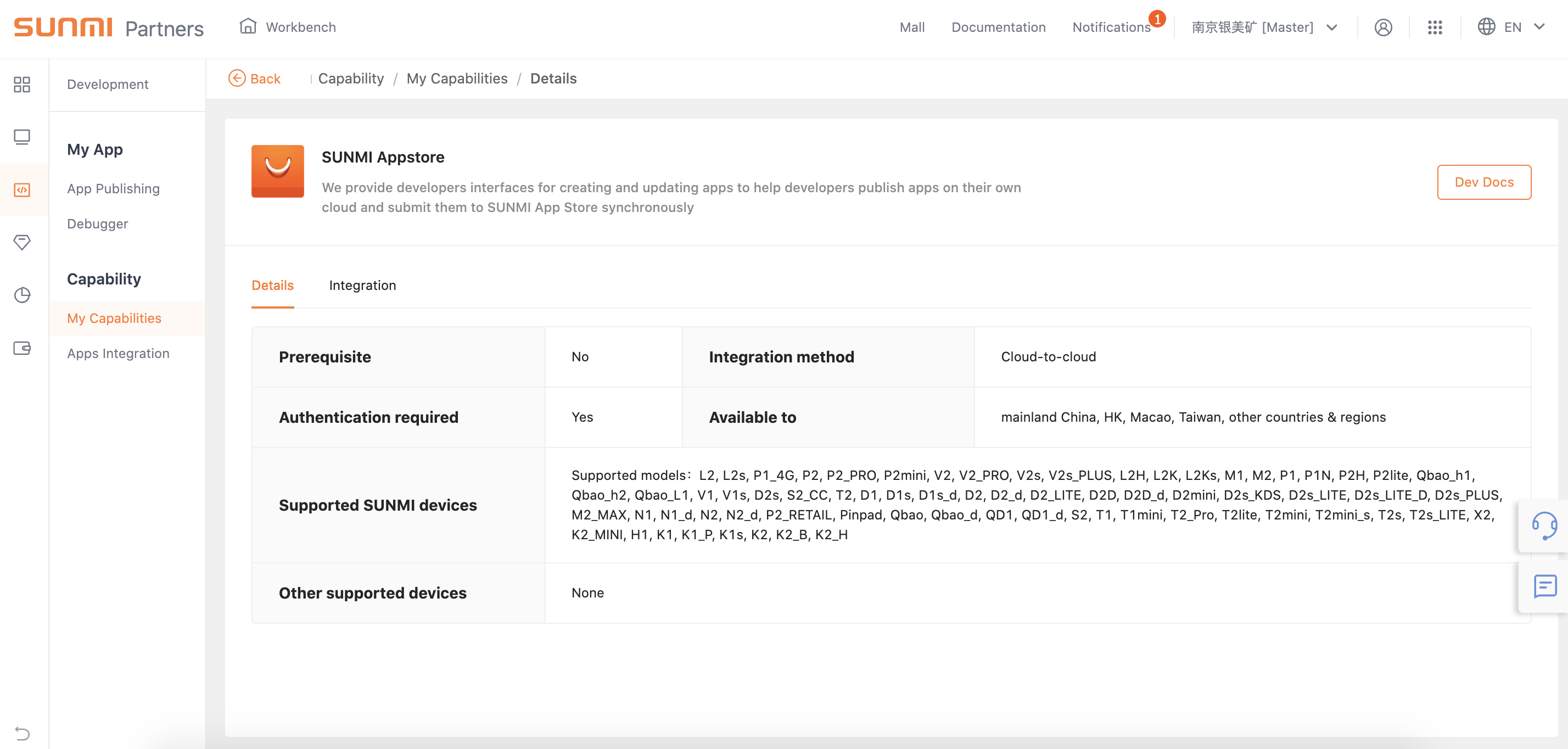Switch to the Integration tab
This screenshot has width=1568, height=749.
[362, 286]
